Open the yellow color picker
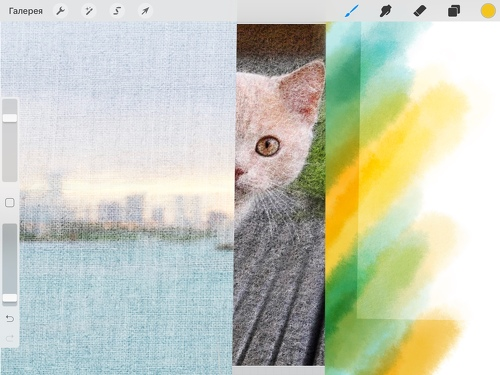Screen dimensions: 500x375 tap(488, 11)
